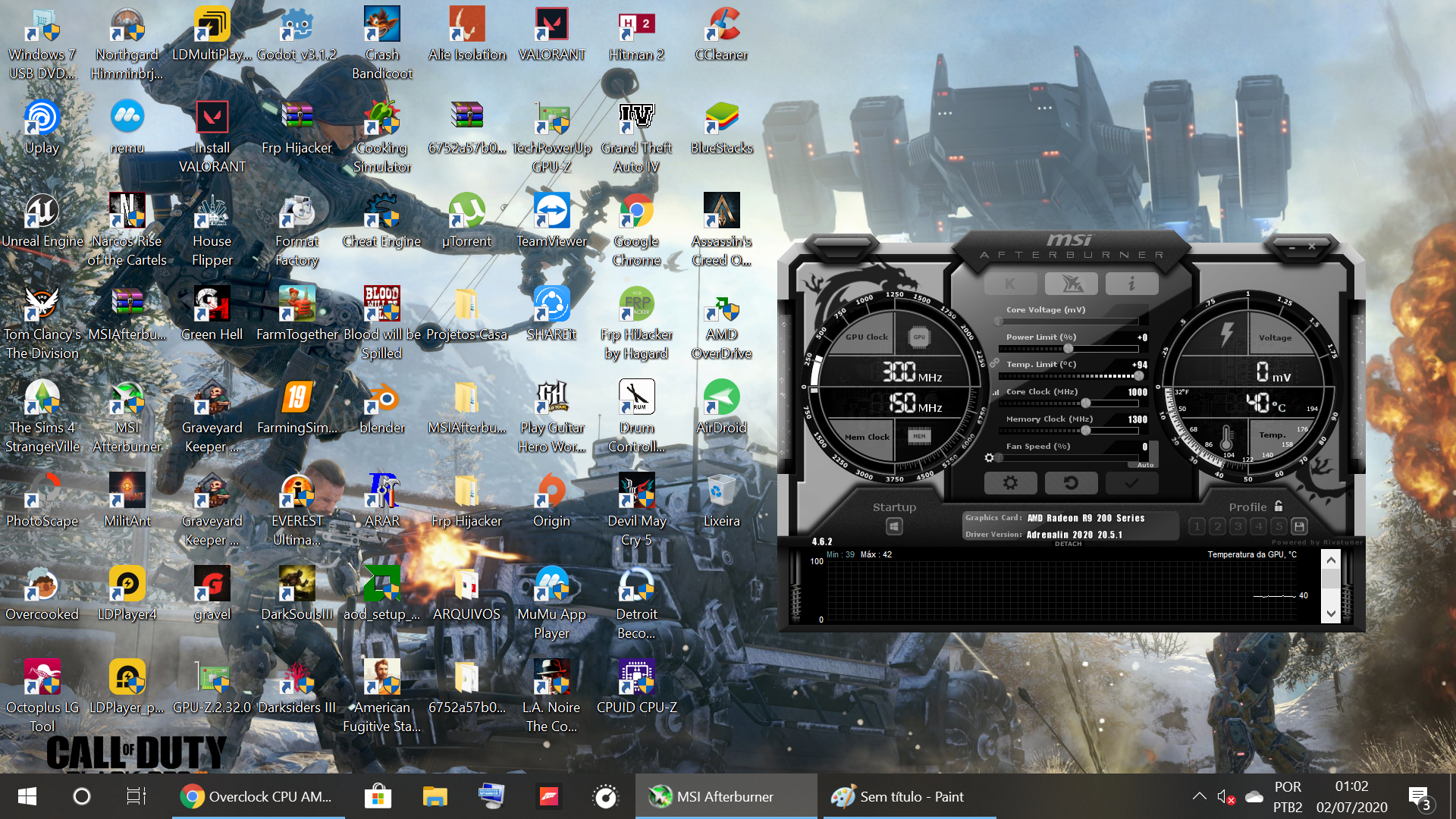Open the VALORANT desktop shortcut
Image resolution: width=1456 pixels, height=819 pixels.
click(551, 35)
